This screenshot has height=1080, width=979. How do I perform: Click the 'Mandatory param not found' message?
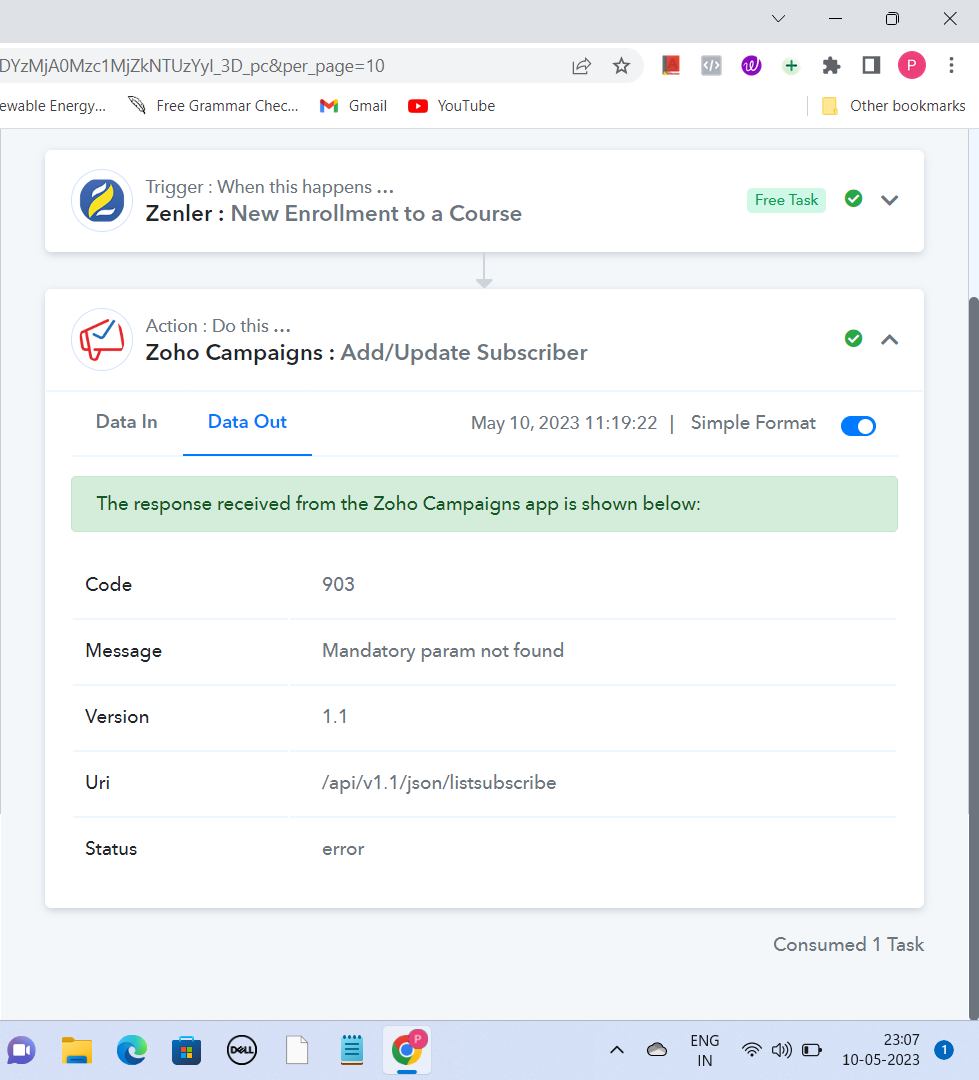(x=443, y=651)
